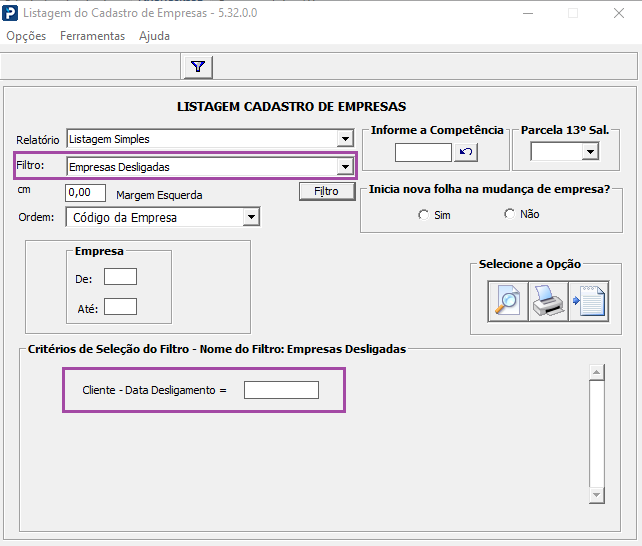This screenshot has width=642, height=546.
Task: Expand the Relatório dropdown list
Action: point(345,139)
